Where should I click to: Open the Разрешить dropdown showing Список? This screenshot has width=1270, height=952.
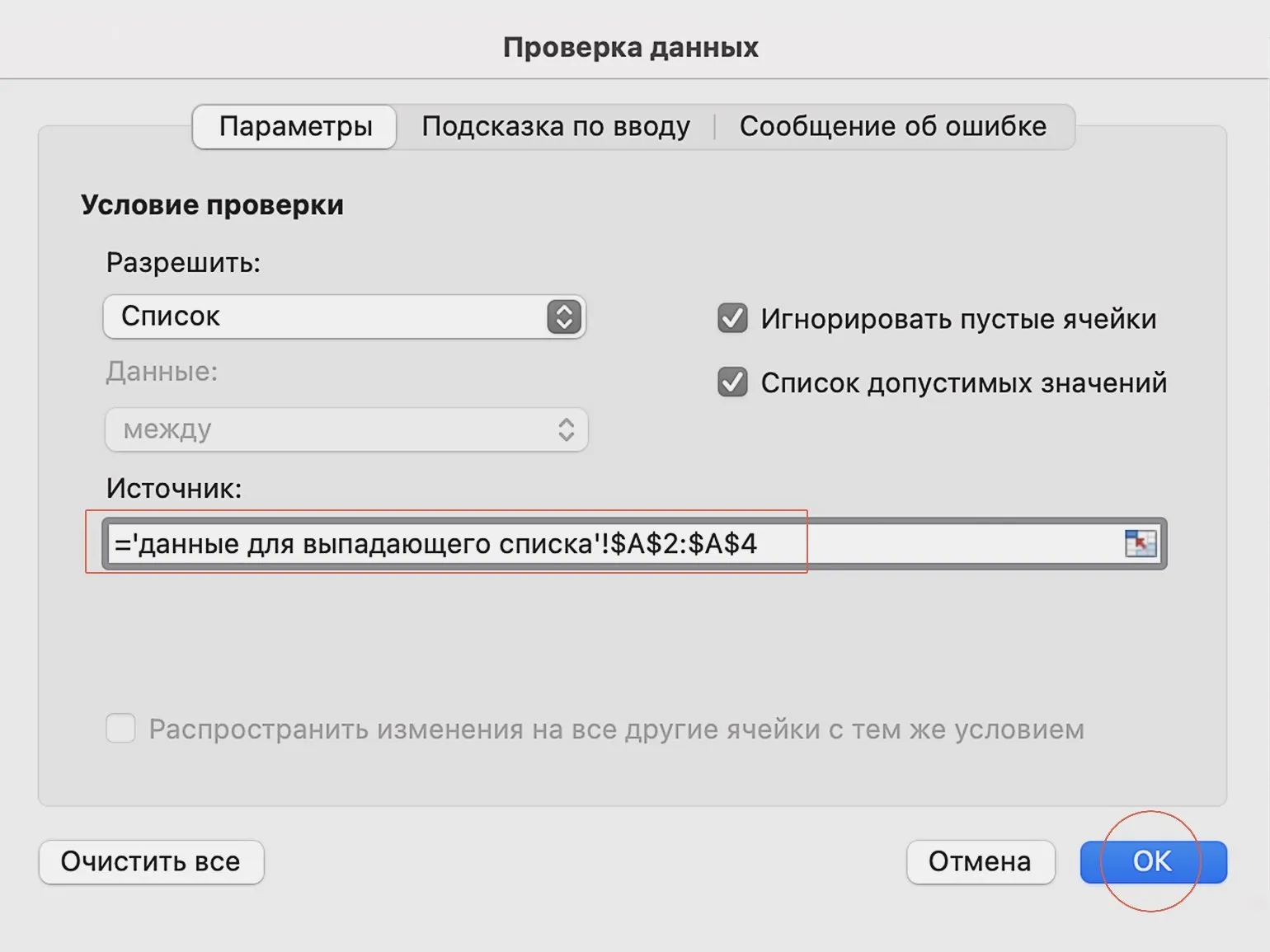(330, 317)
